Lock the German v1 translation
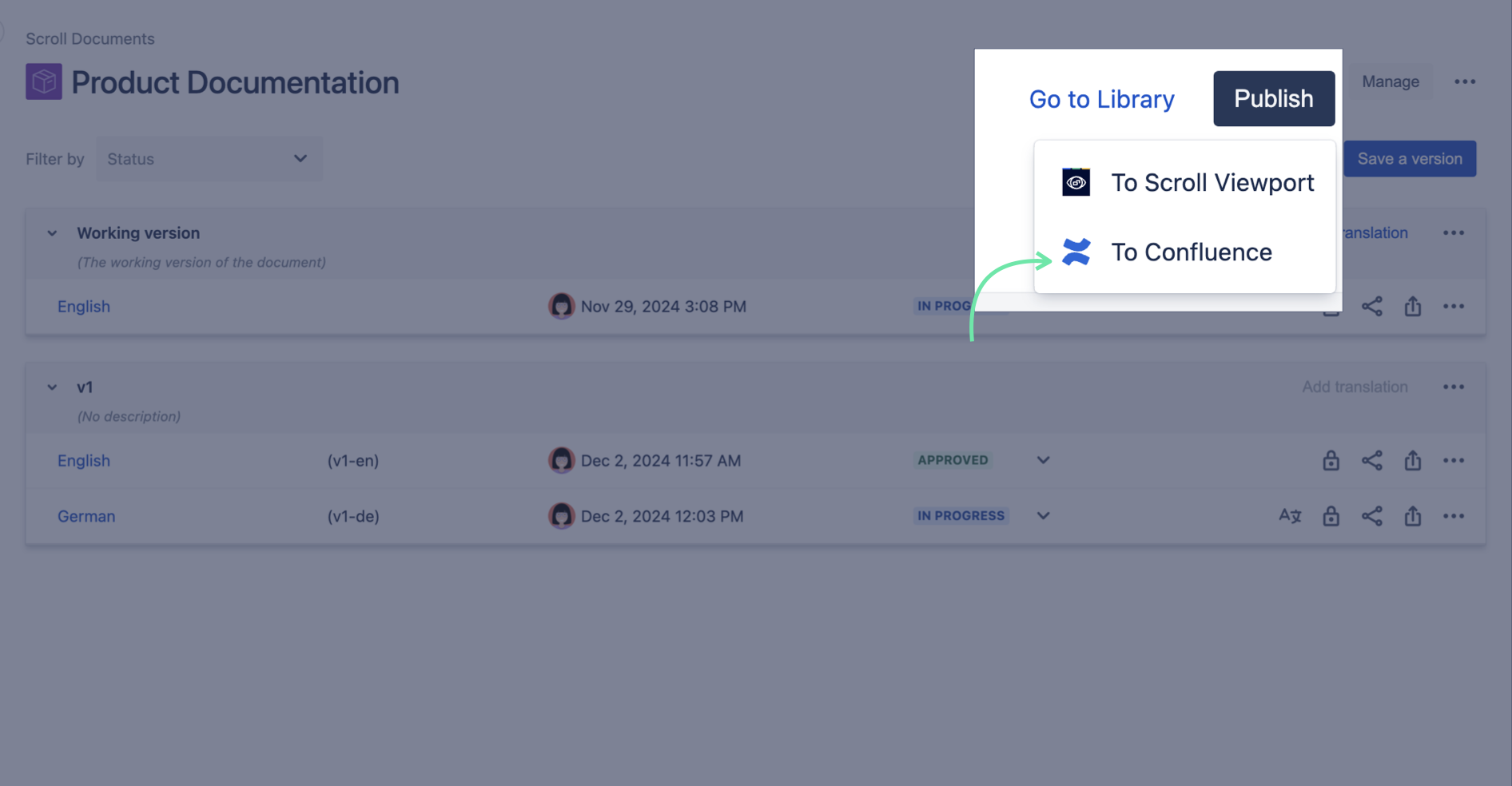Viewport: 1512px width, 786px height. 1331,516
